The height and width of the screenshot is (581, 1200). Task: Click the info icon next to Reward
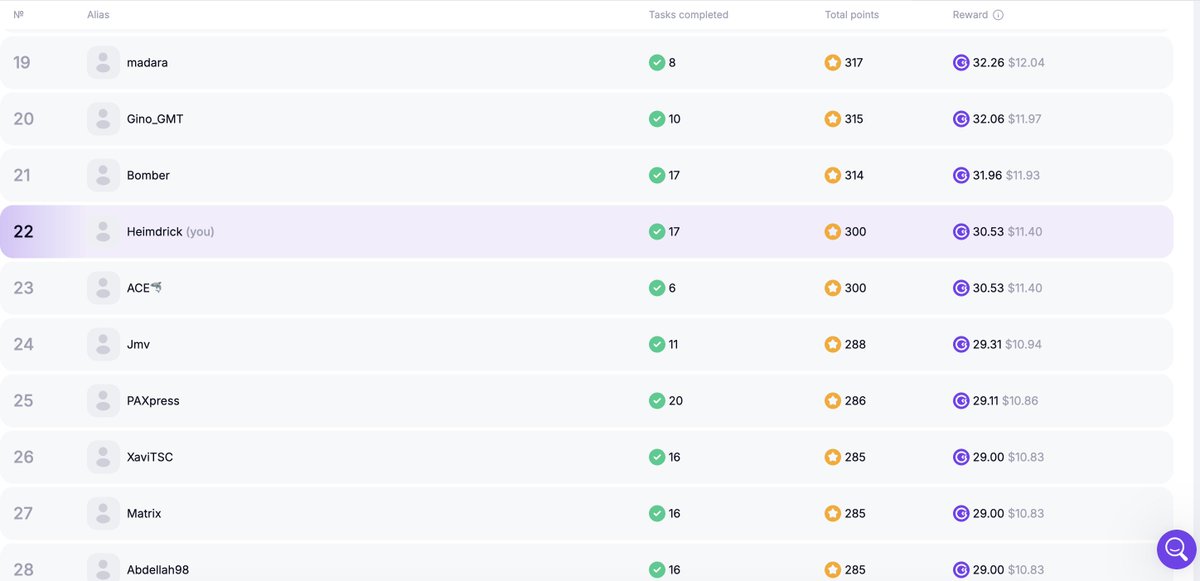pyautogui.click(x=998, y=15)
